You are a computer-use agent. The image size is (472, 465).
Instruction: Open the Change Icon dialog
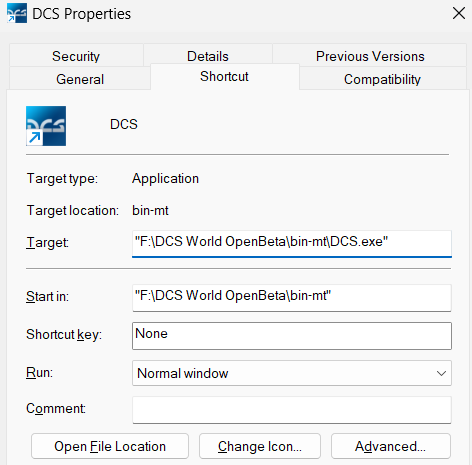[260, 446]
